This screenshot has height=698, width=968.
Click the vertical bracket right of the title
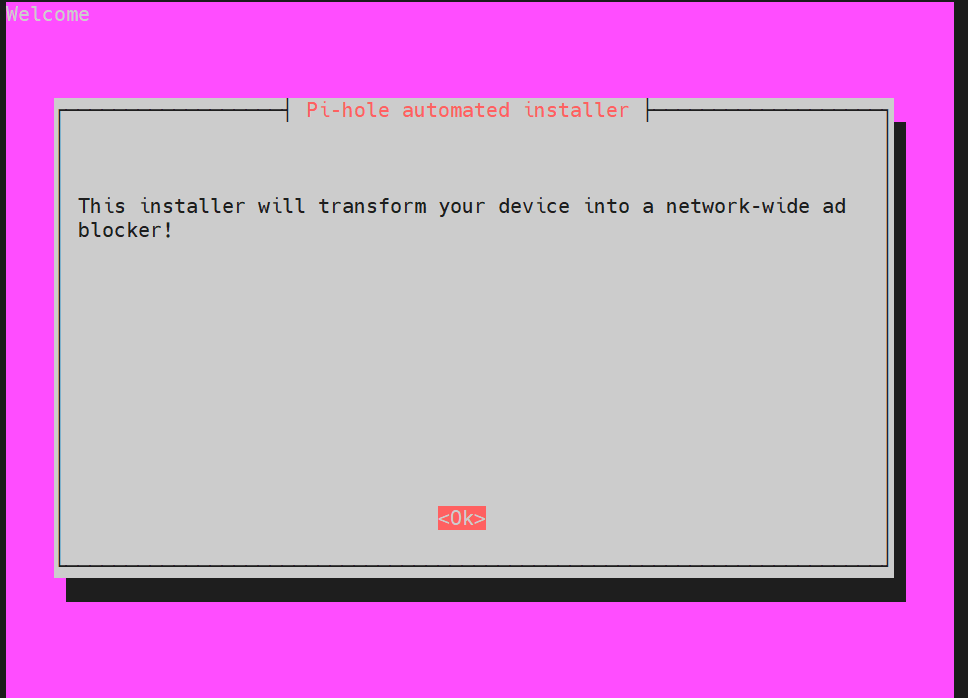(x=648, y=110)
